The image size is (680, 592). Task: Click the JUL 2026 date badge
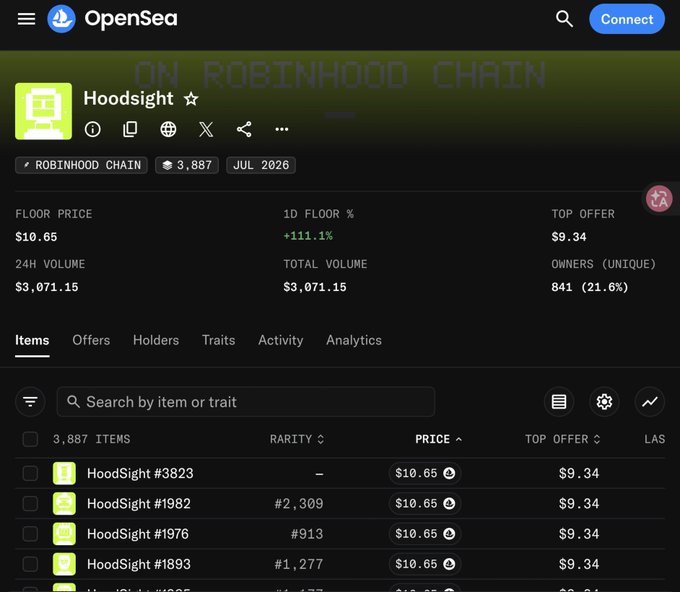point(261,165)
